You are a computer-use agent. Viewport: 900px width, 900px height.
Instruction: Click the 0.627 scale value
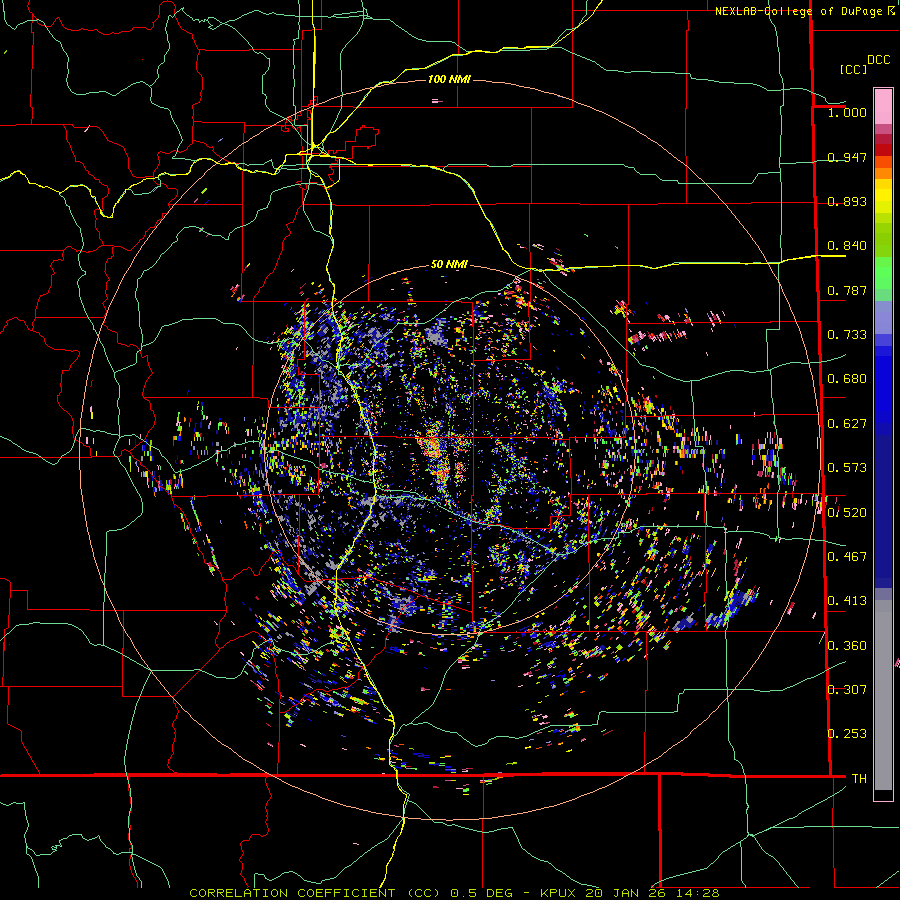pyautogui.click(x=847, y=424)
